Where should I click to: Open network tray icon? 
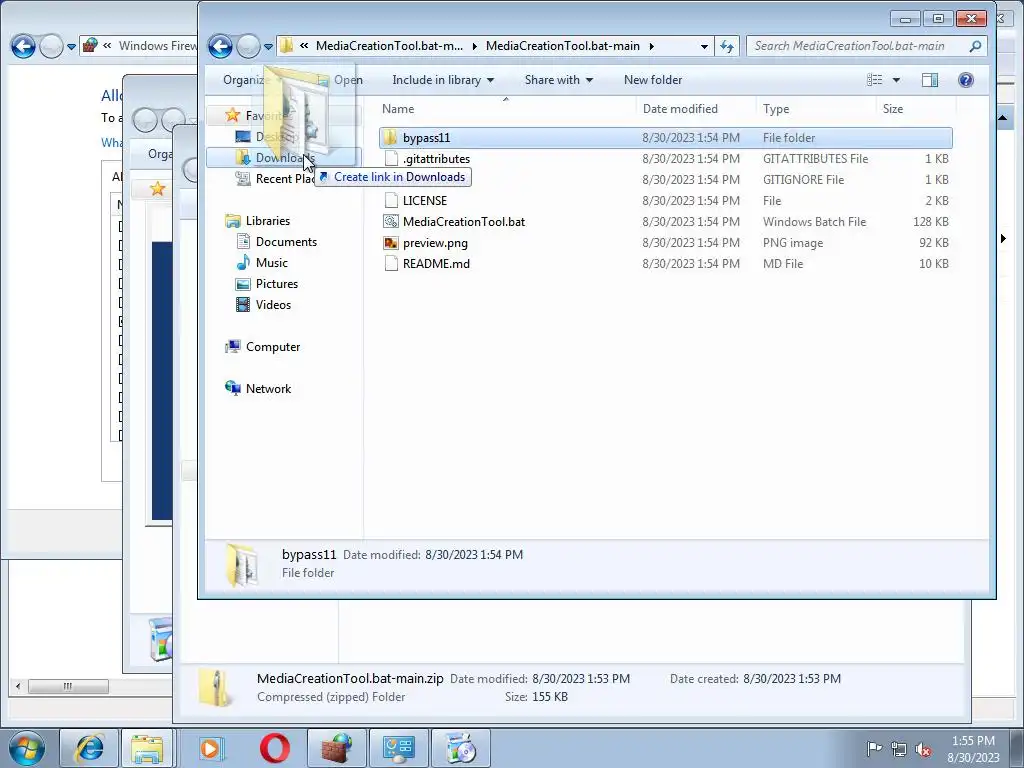(x=899, y=749)
